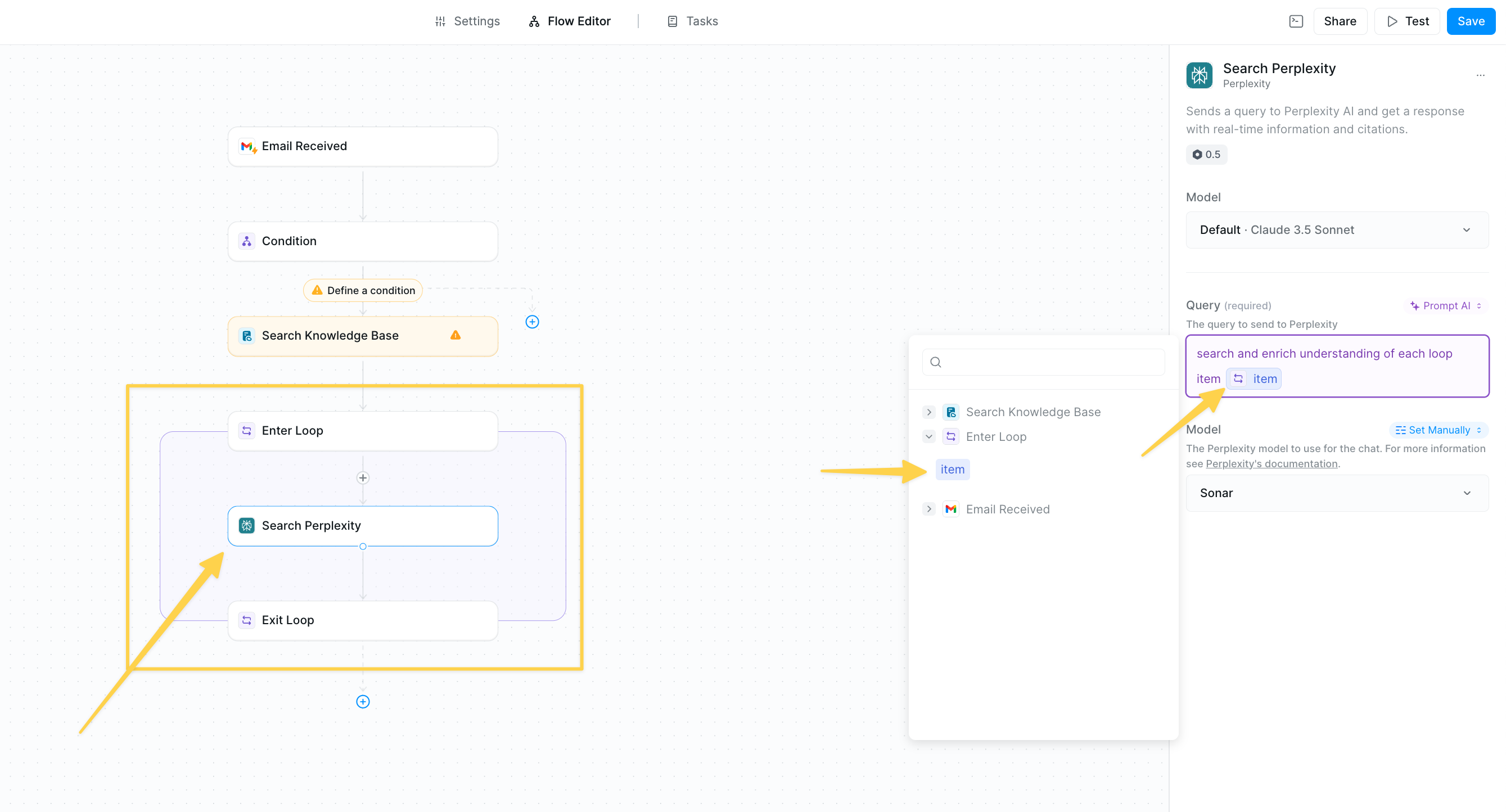Click the three-dots menu for Search Perplexity

tap(1480, 75)
